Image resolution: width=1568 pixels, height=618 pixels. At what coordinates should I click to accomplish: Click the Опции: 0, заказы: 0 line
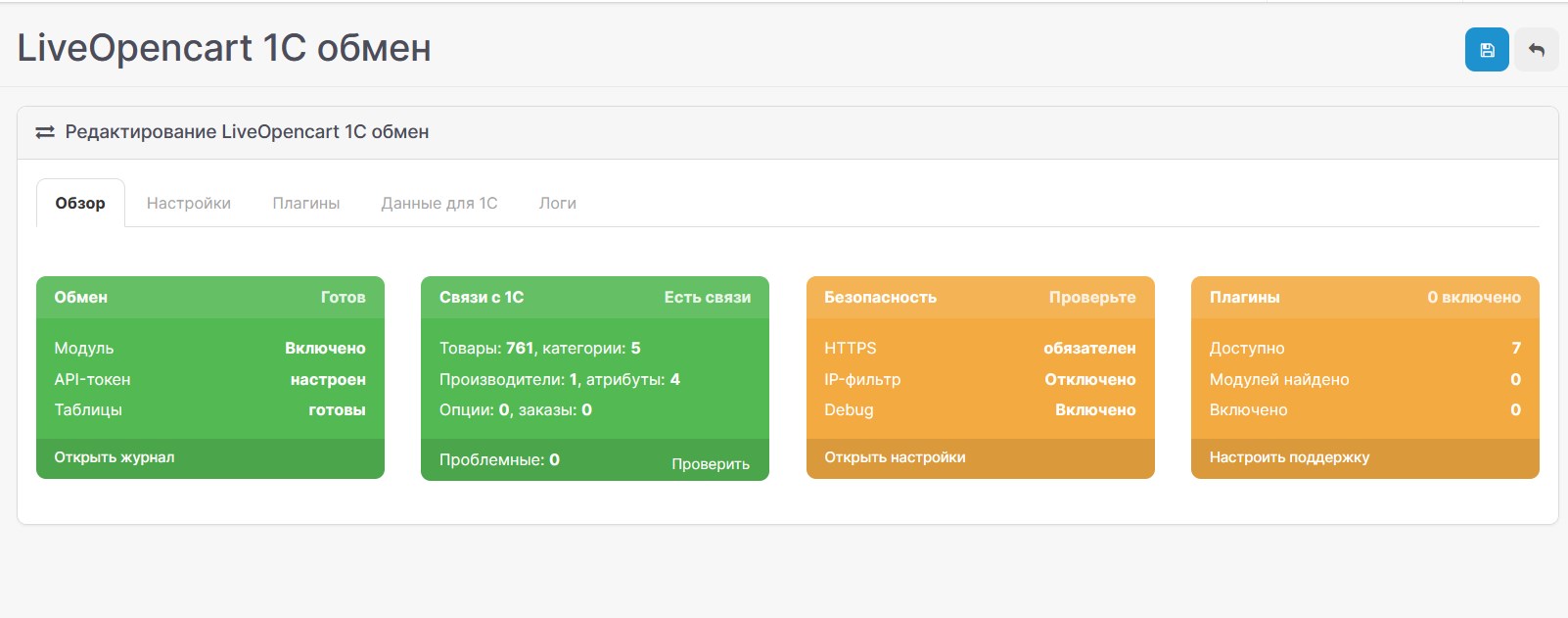pyautogui.click(x=516, y=409)
